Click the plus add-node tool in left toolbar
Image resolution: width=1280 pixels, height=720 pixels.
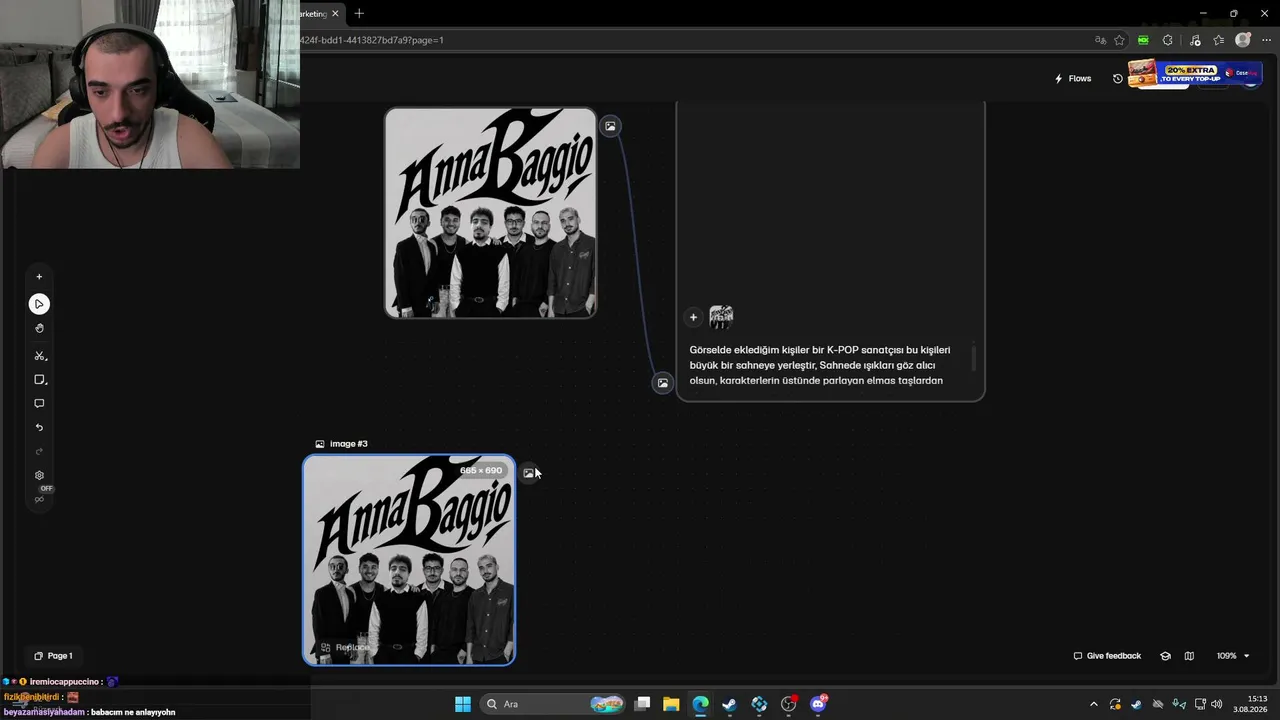39,277
